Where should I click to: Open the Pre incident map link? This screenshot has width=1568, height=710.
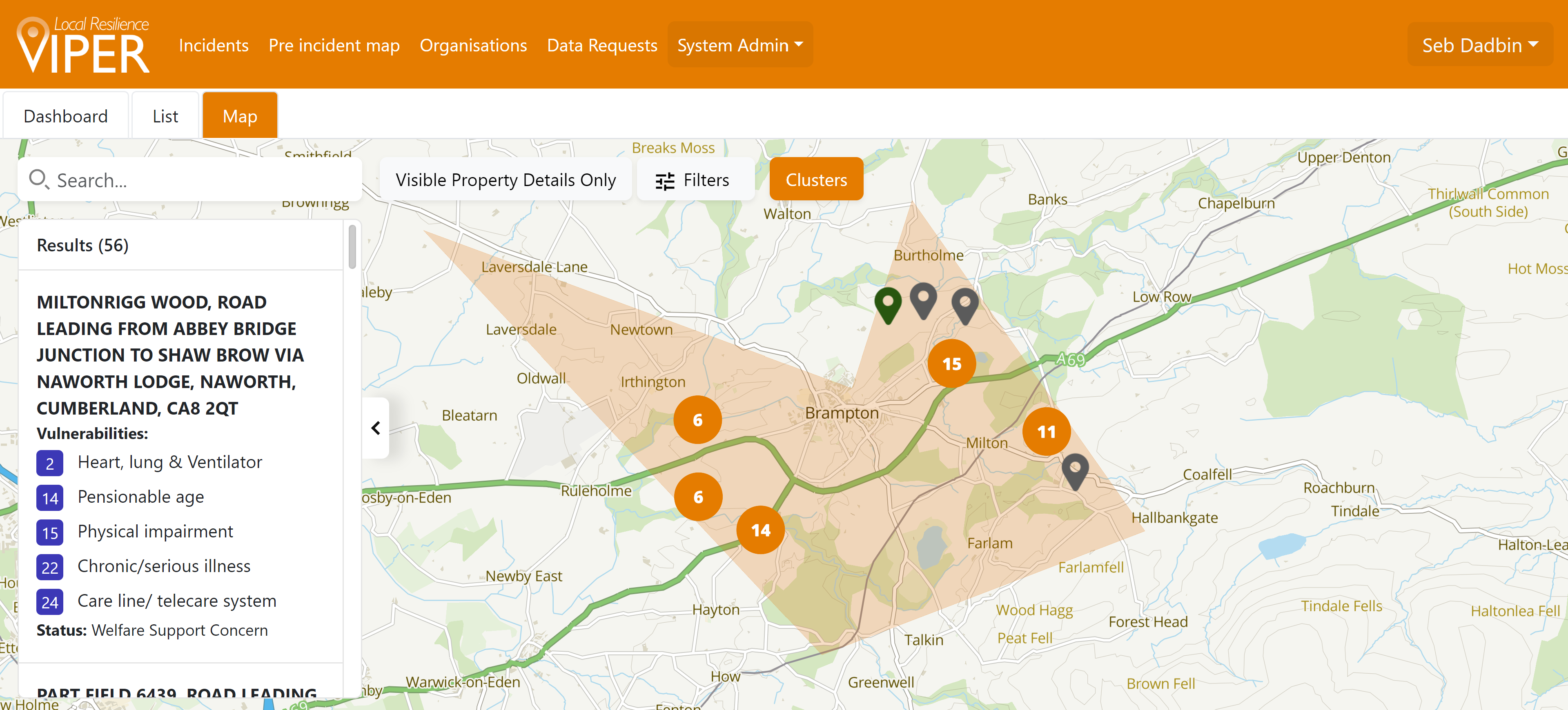[x=334, y=45]
